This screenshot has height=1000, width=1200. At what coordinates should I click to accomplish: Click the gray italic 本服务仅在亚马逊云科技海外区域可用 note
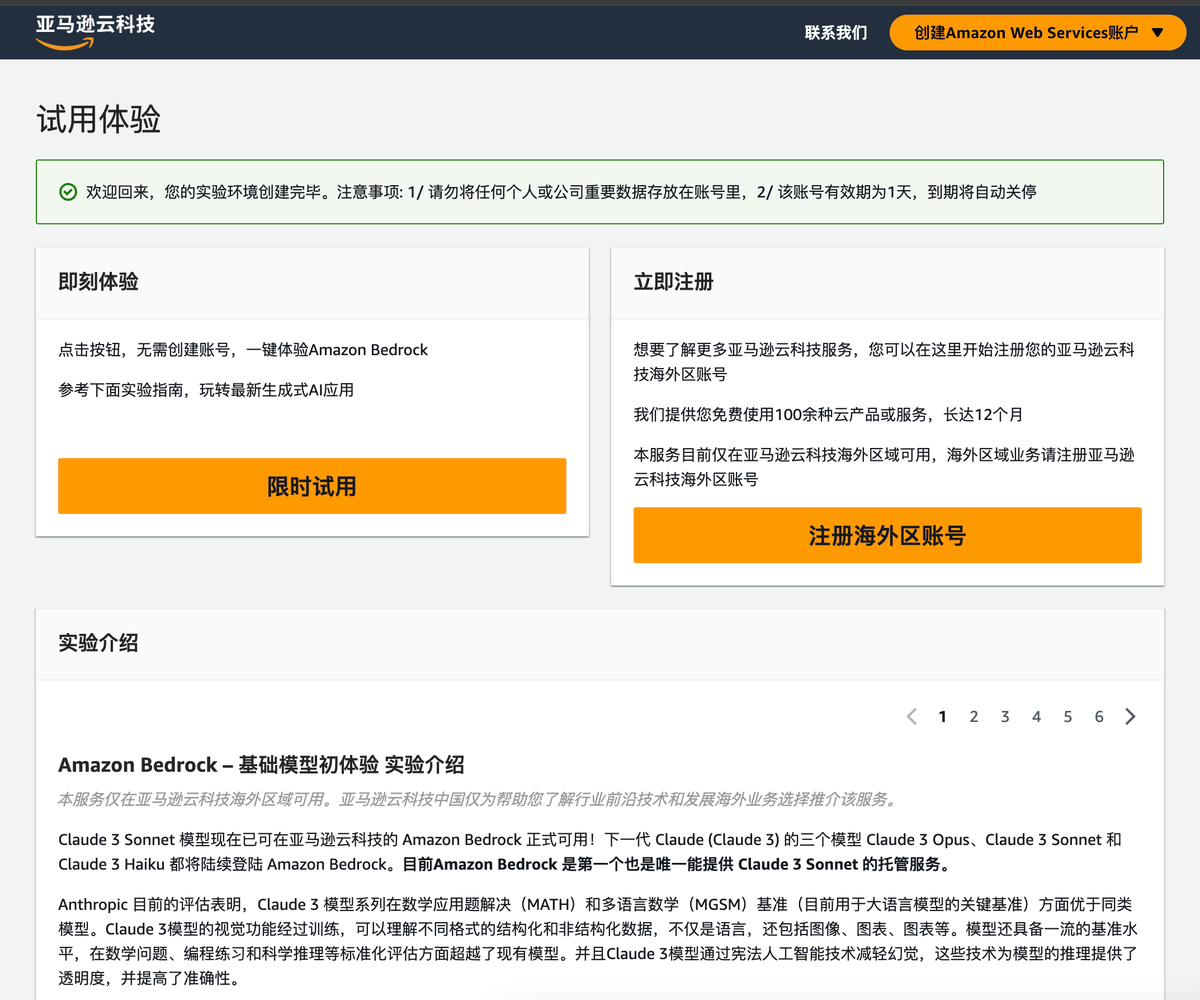[478, 800]
